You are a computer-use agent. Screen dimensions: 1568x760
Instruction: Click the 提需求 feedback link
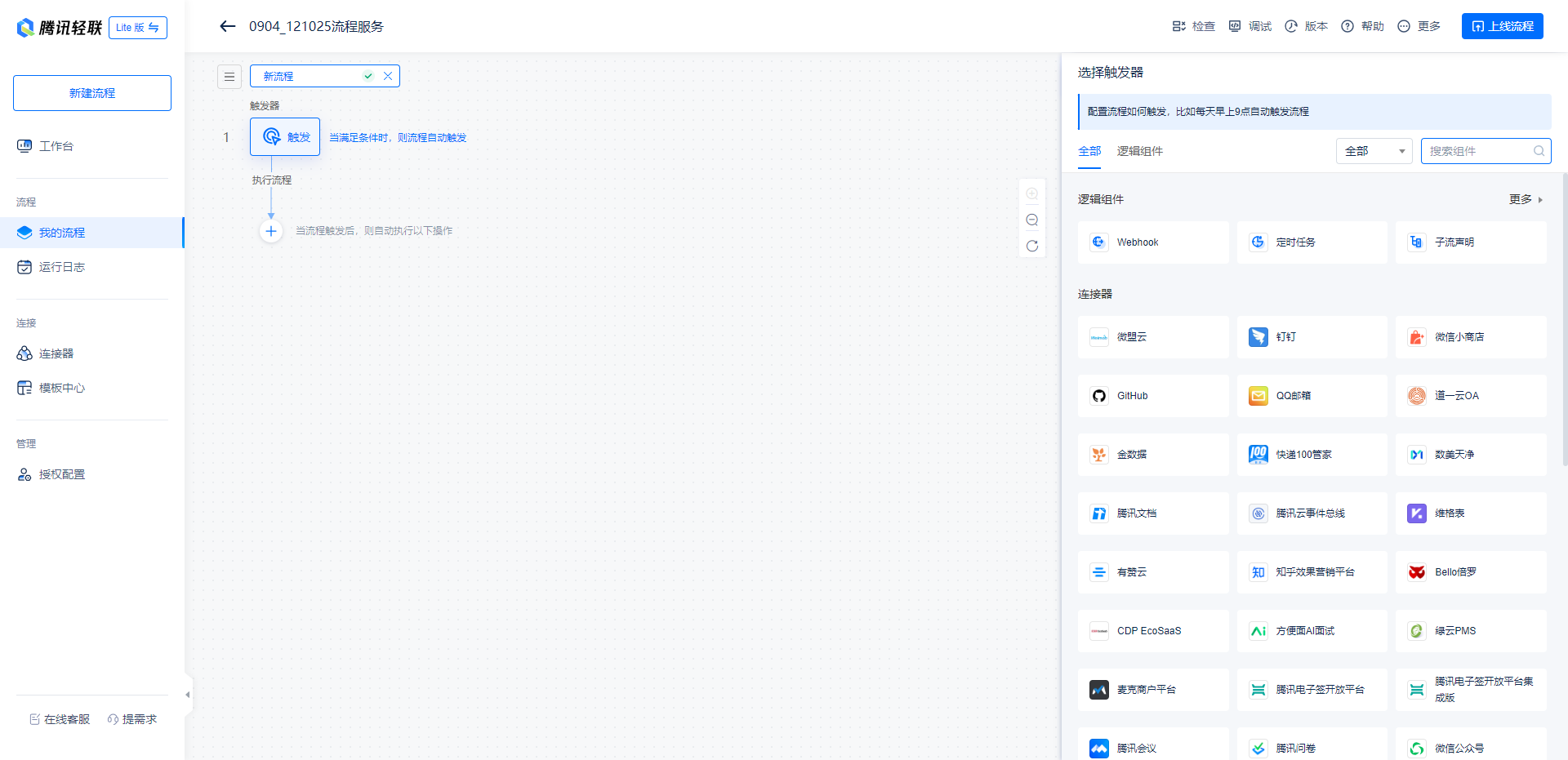tap(132, 719)
